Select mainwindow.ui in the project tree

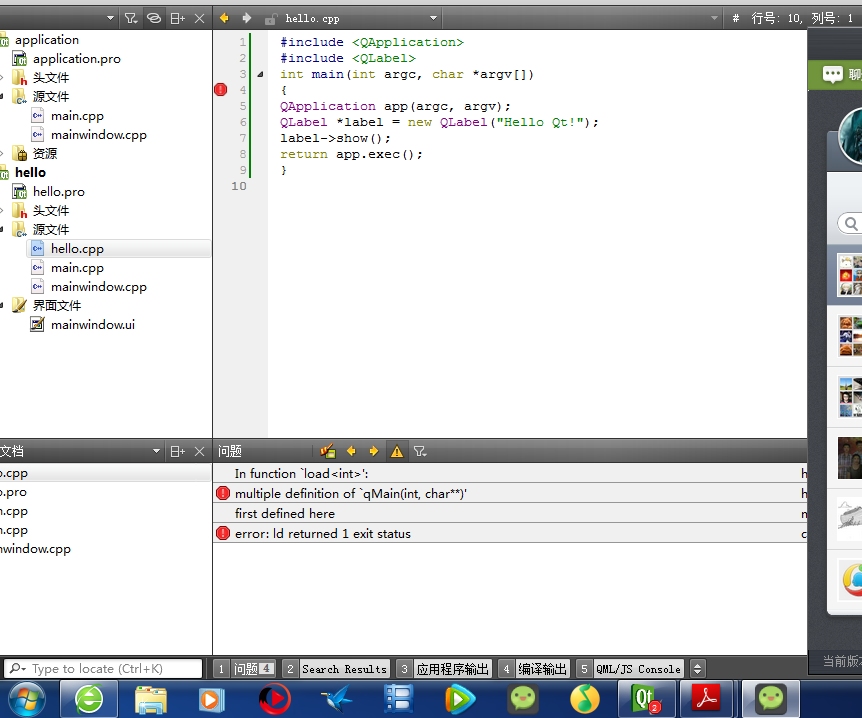pyautogui.click(x=93, y=325)
